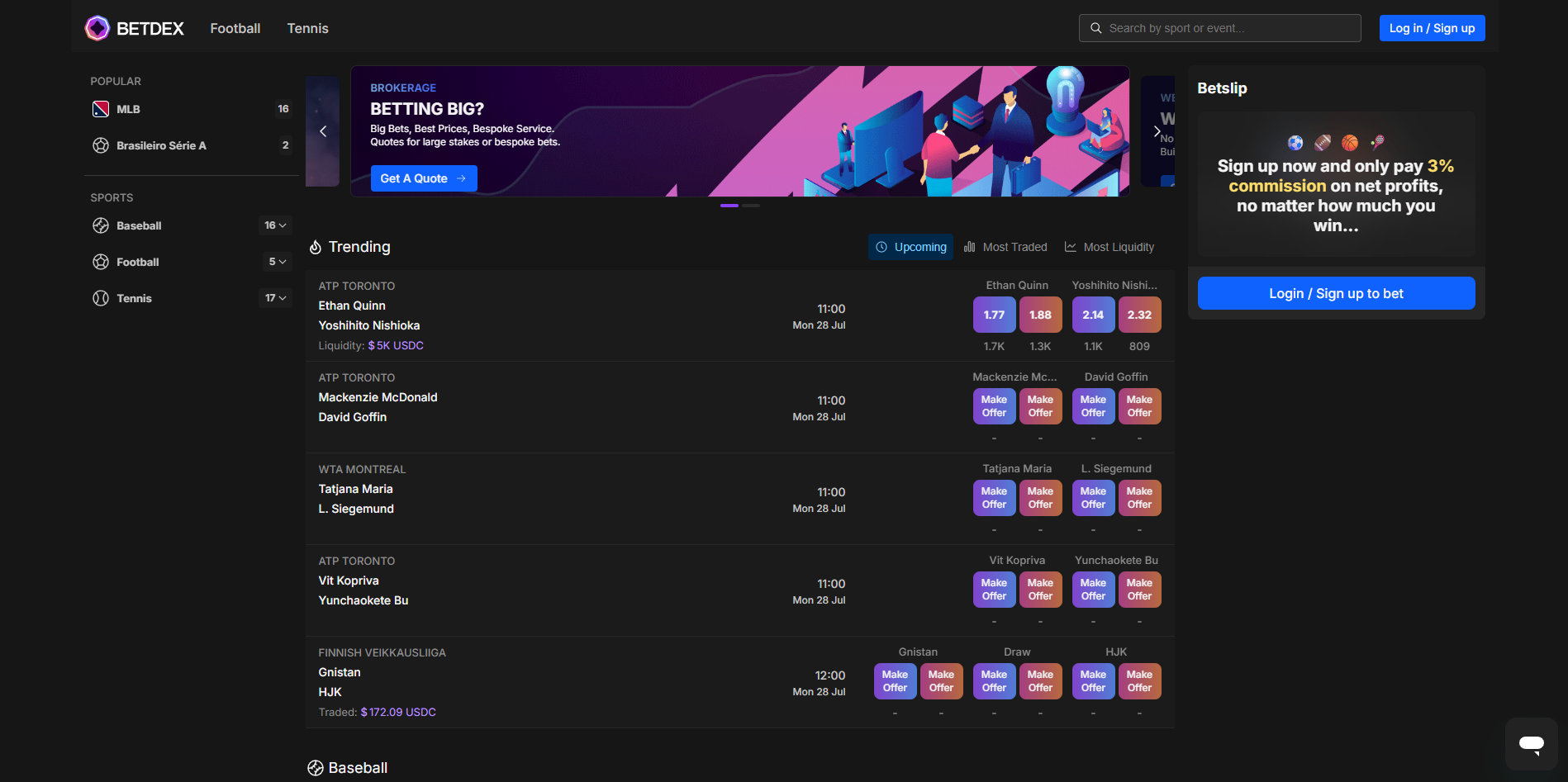Advance banner with right arrow
The width and height of the screenshot is (1568, 782).
(1157, 131)
